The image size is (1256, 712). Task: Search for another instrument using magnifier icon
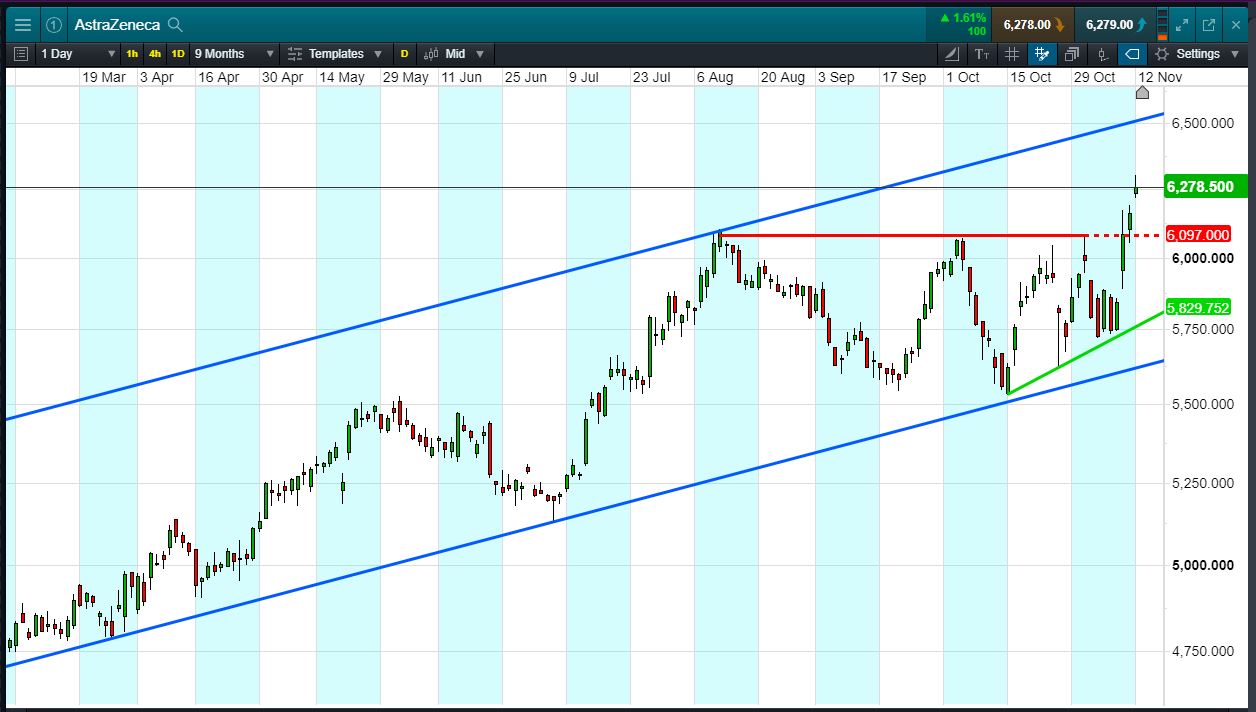click(175, 25)
